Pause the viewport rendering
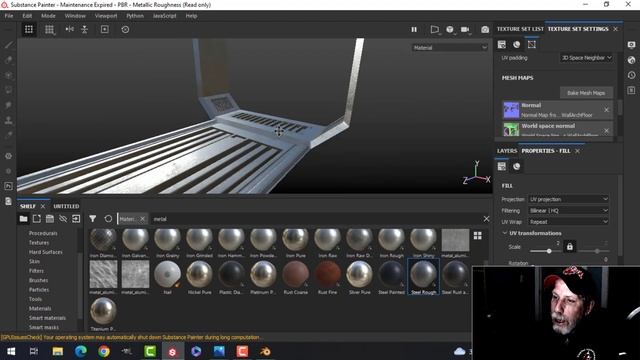Viewport: 640px width, 360px height. pos(414,29)
